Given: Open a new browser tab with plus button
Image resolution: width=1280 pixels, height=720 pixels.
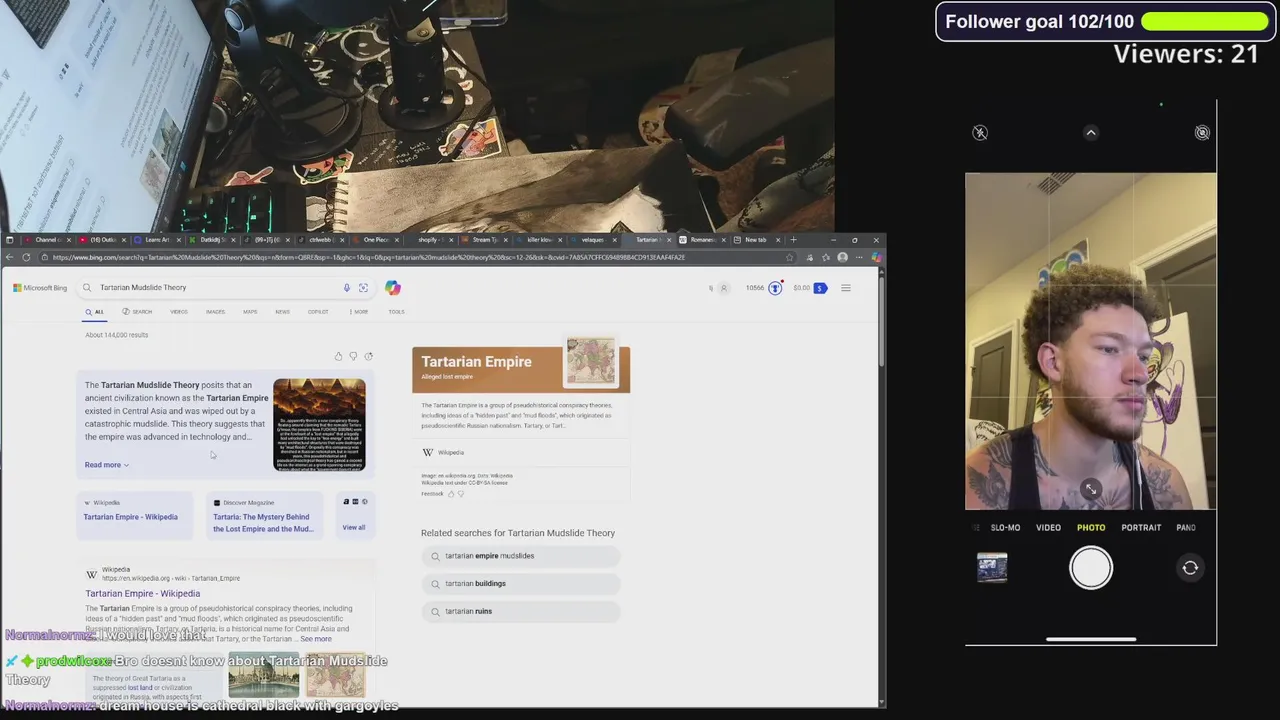Looking at the screenshot, I should point(794,240).
